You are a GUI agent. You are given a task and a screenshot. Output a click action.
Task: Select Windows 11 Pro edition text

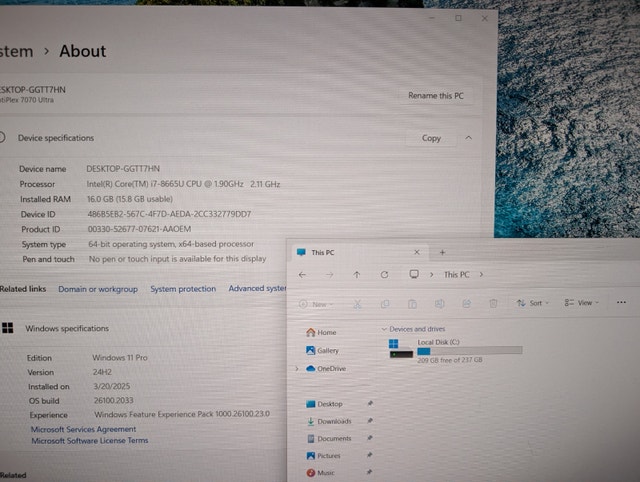[x=120, y=358]
